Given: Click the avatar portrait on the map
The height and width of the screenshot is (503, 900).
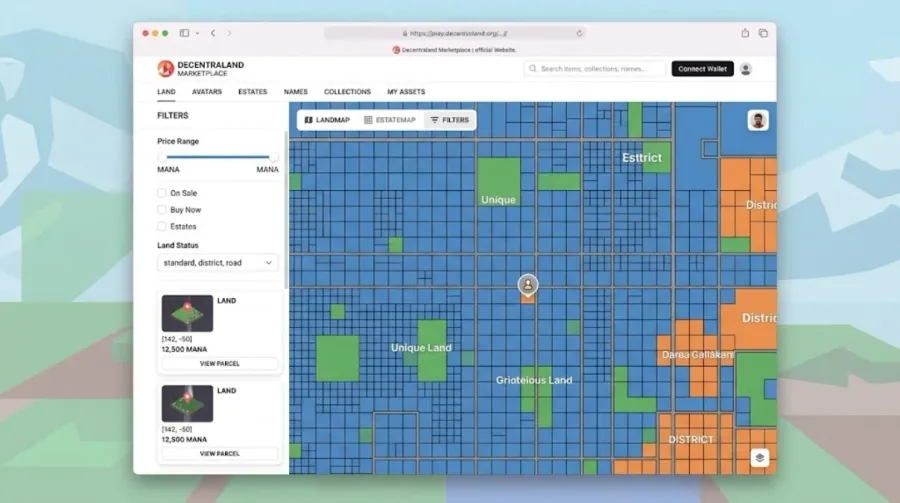Looking at the screenshot, I should (x=758, y=121).
